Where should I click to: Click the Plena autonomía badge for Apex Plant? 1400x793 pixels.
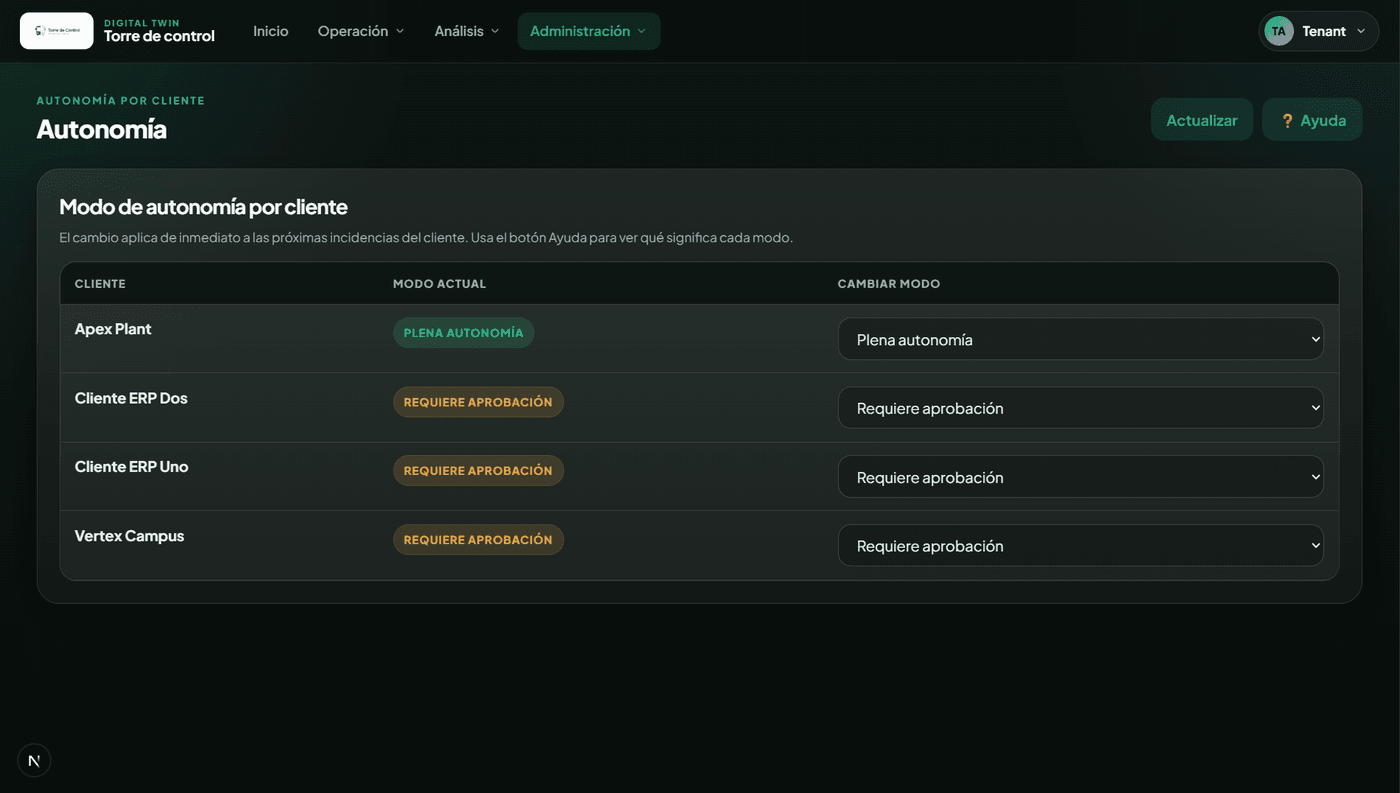click(464, 333)
